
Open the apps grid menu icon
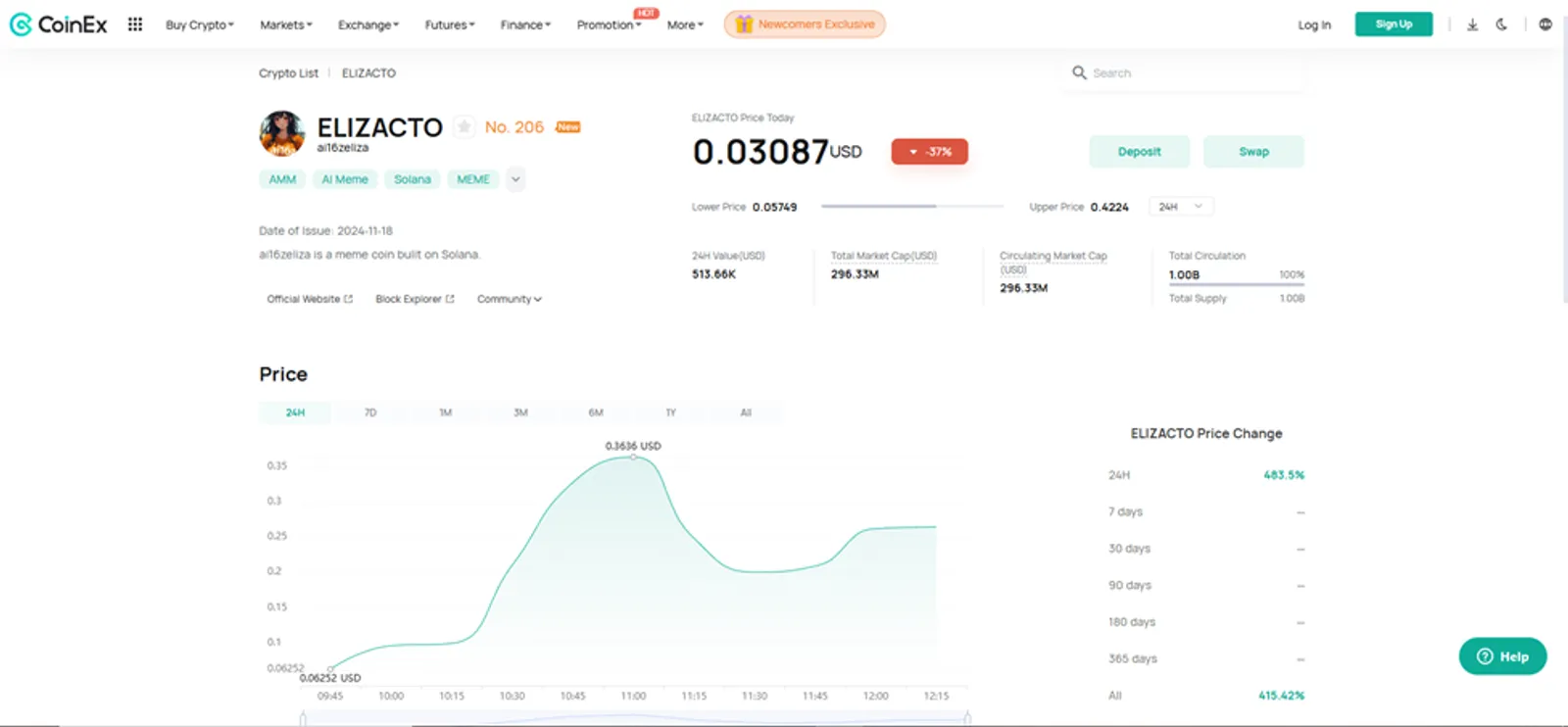[x=135, y=24]
